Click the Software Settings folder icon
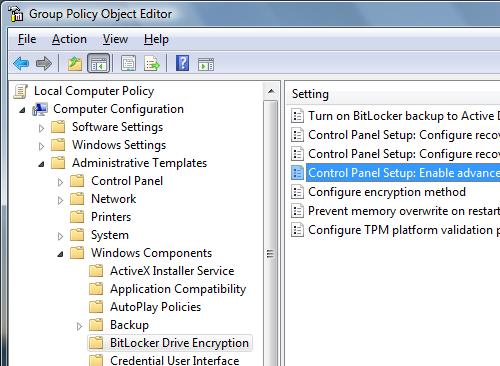The image size is (500, 366). click(58, 127)
